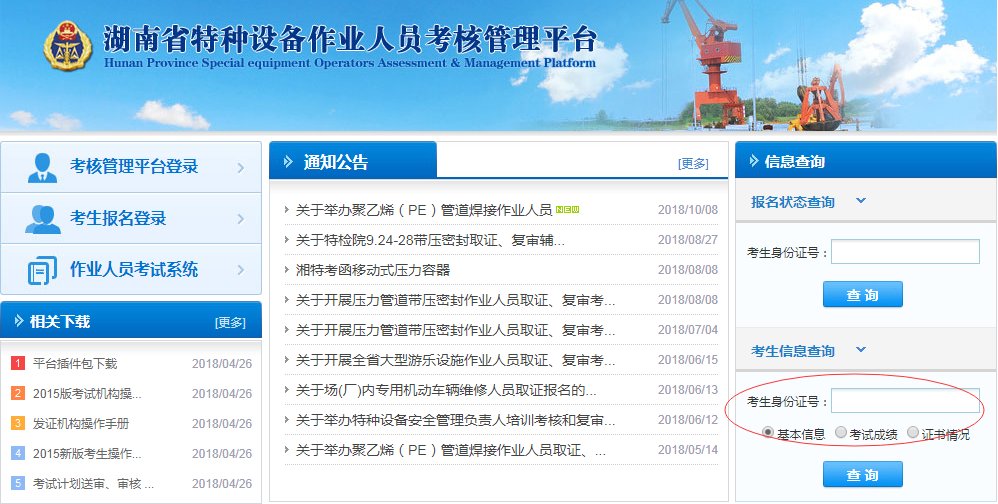
Task: Click the orange number 2 badge in downloads
Action: click(17, 393)
